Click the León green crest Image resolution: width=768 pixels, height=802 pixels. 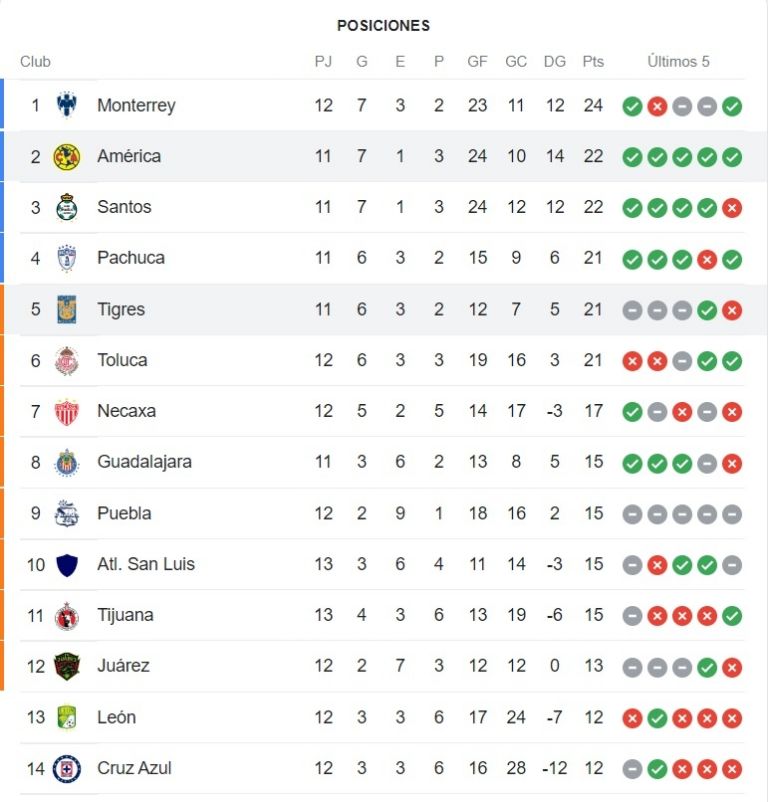[x=66, y=717]
